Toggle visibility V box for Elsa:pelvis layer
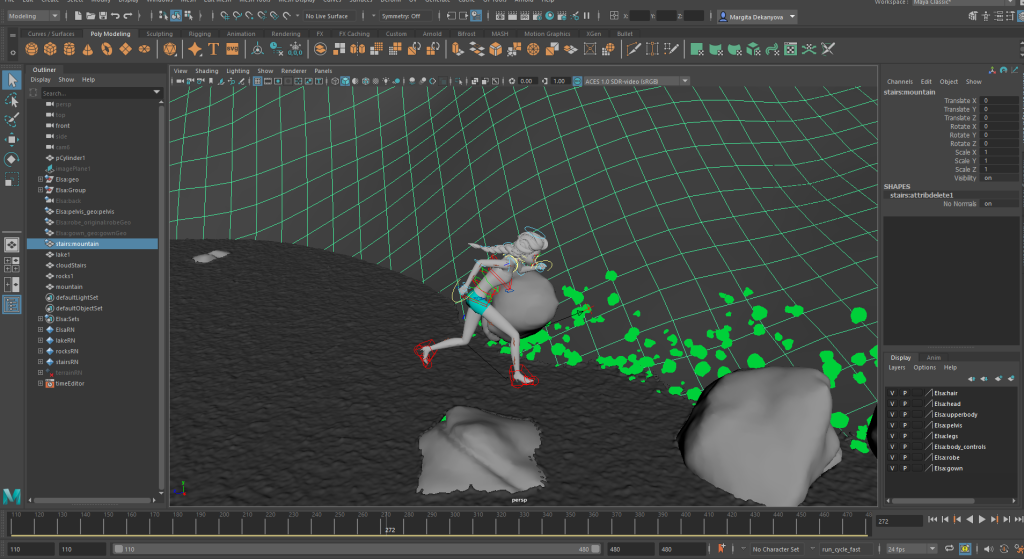1024x559 pixels. tap(892, 425)
